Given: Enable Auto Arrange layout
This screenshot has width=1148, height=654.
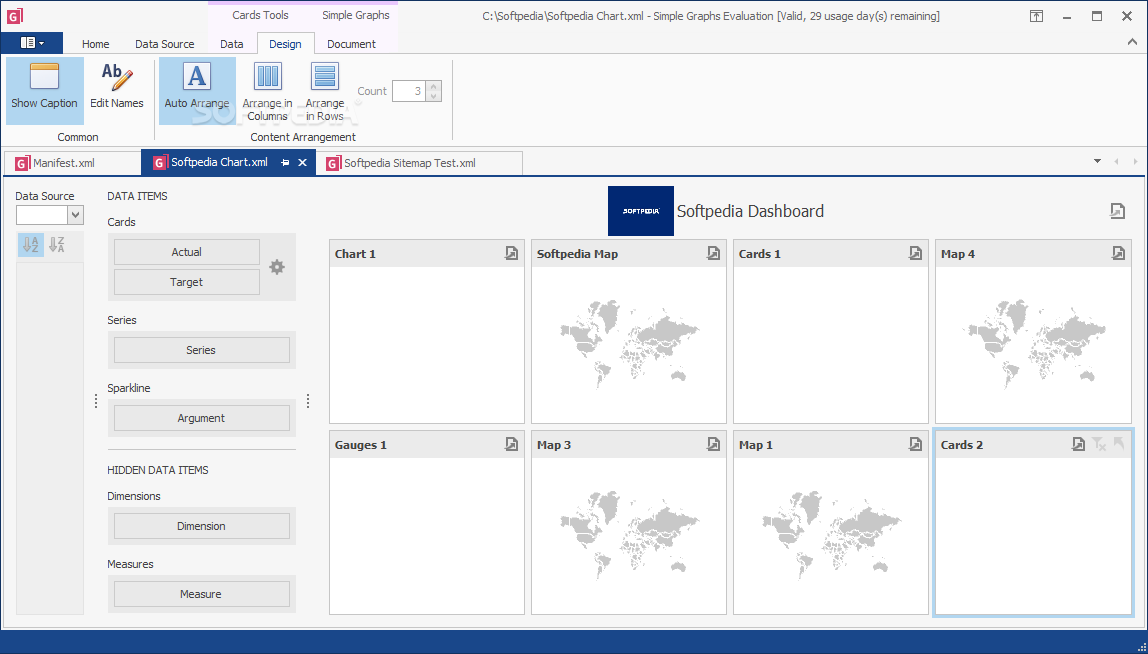Looking at the screenshot, I should tap(197, 91).
